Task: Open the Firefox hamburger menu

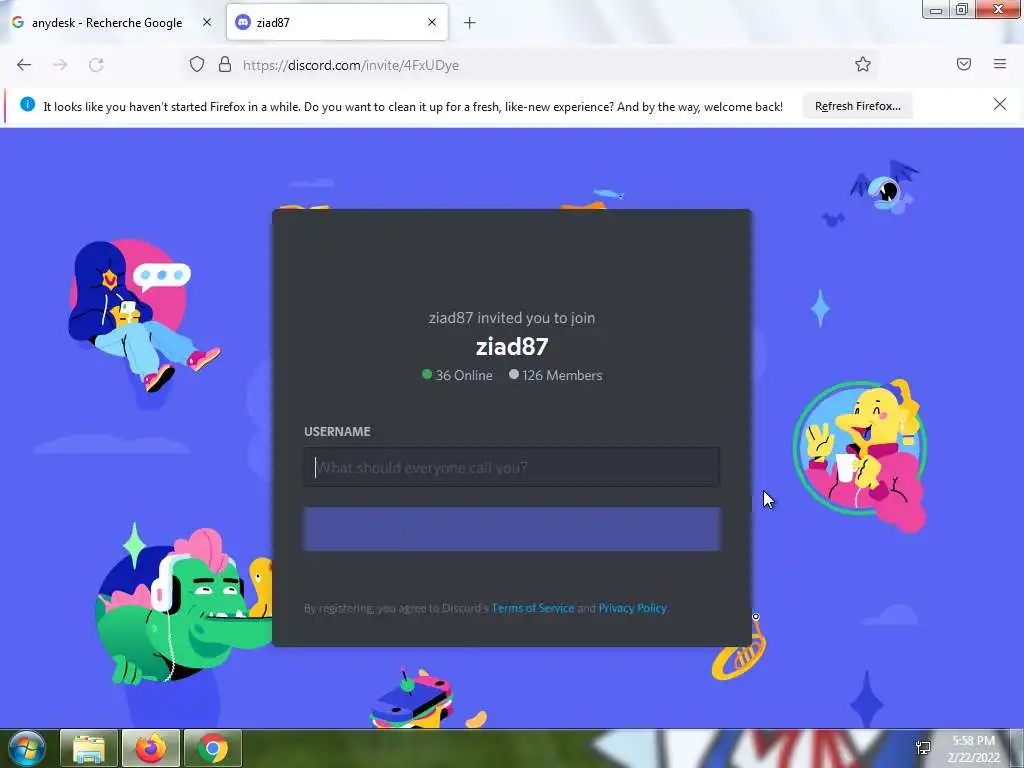Action: coord(1000,64)
